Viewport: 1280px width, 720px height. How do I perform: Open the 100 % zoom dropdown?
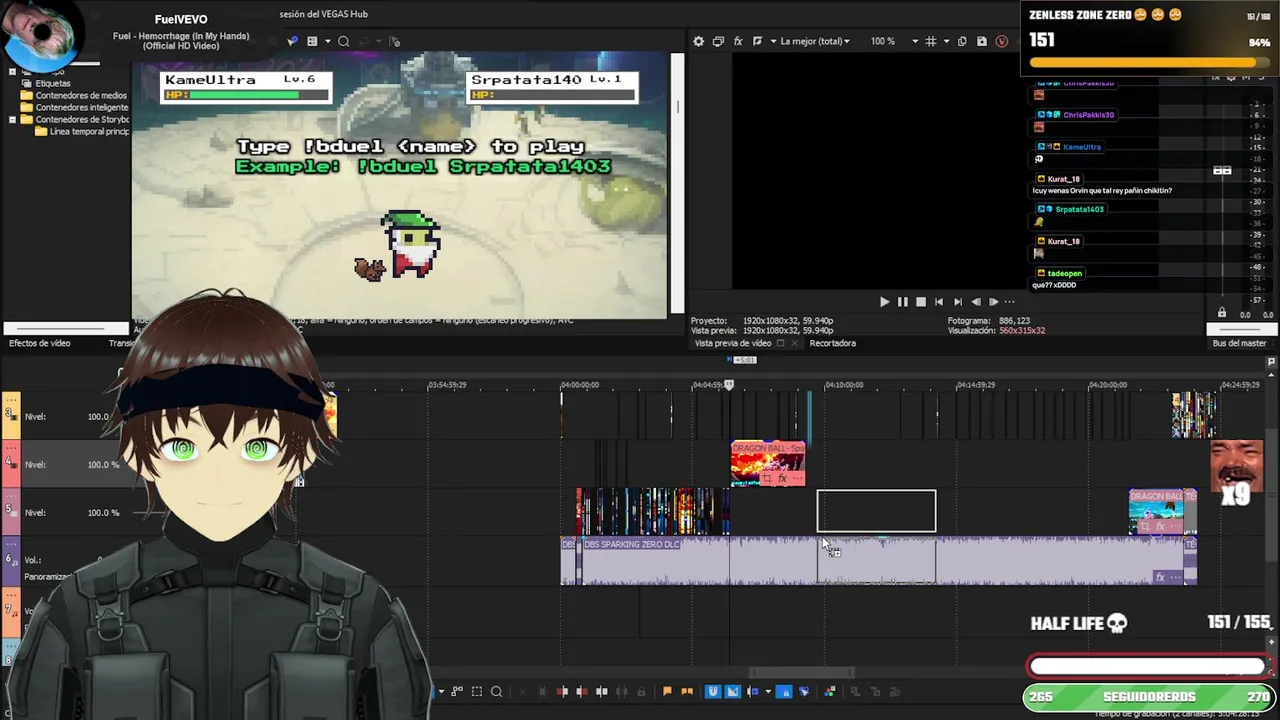893,41
